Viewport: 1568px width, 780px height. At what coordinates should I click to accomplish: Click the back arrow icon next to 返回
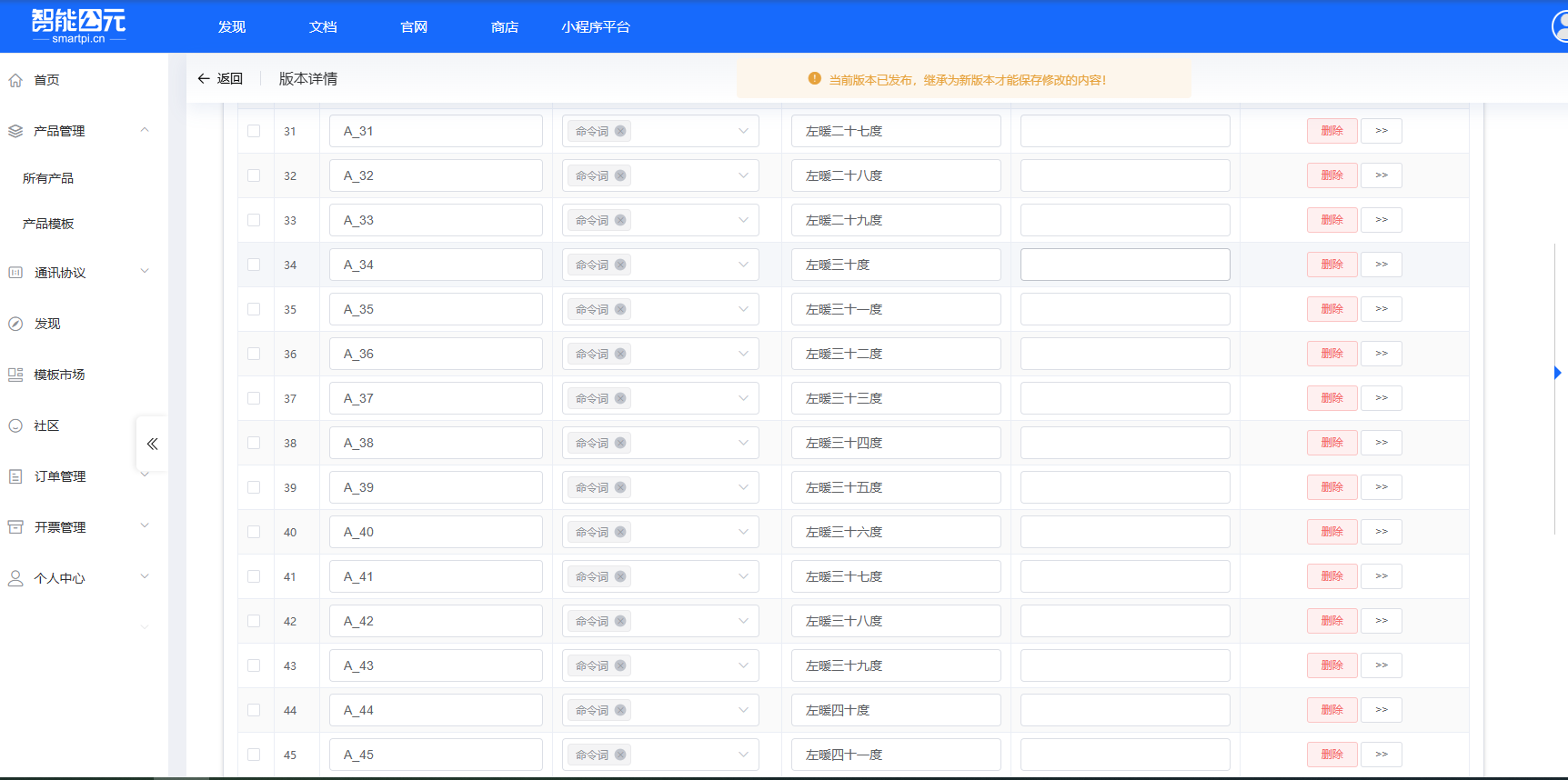coord(204,79)
